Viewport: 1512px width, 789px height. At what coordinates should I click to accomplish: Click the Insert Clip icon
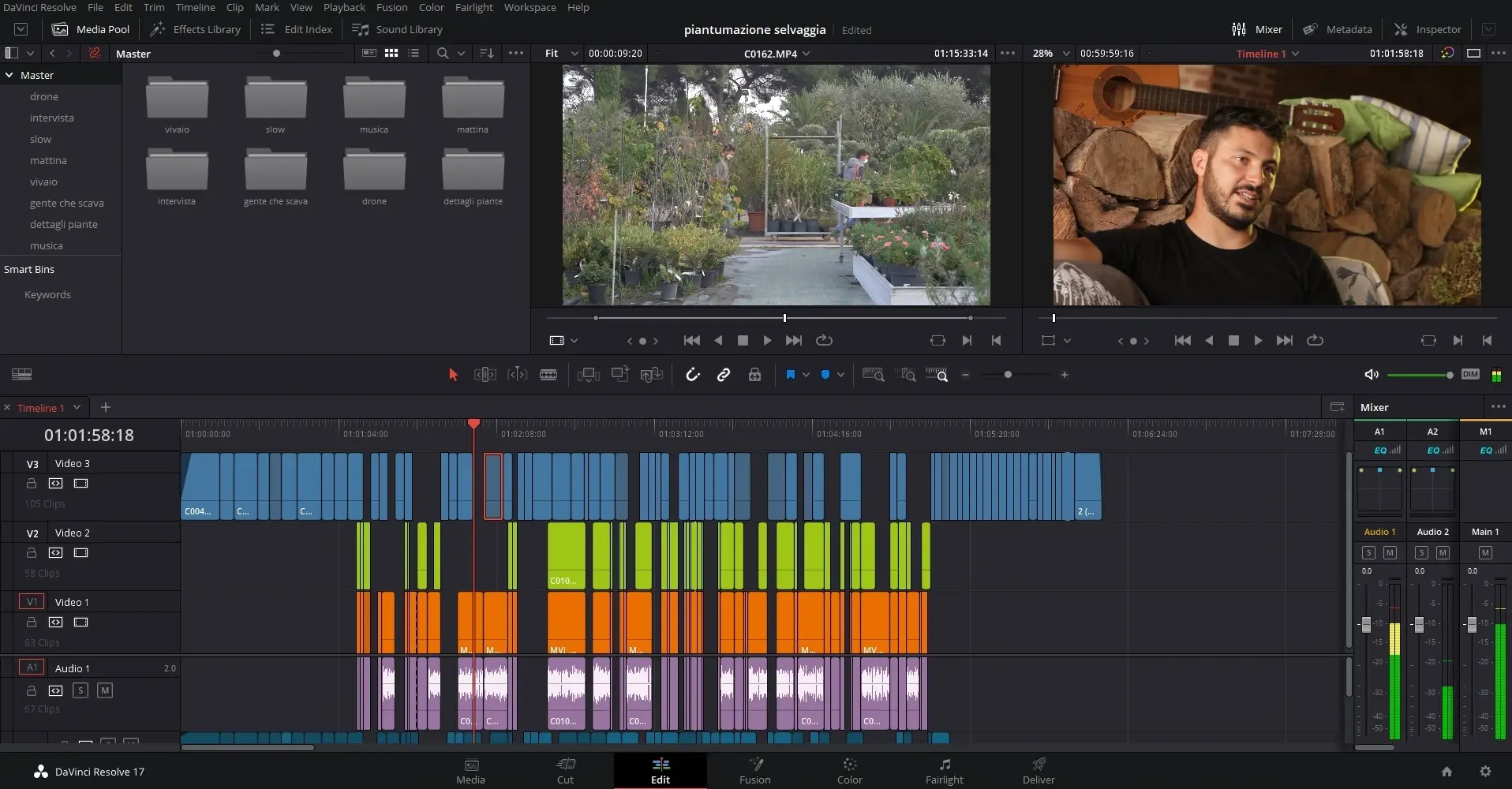[x=589, y=375]
